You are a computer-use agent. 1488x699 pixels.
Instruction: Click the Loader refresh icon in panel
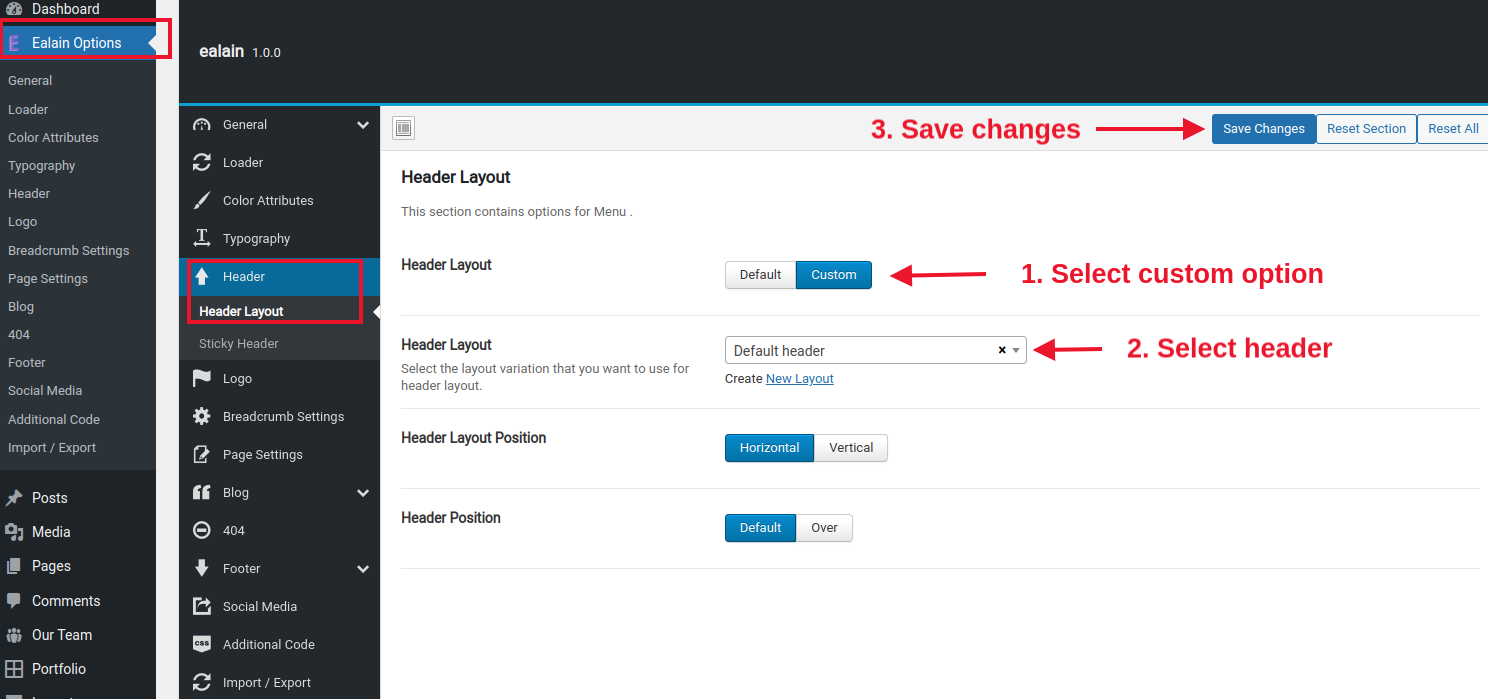click(202, 162)
